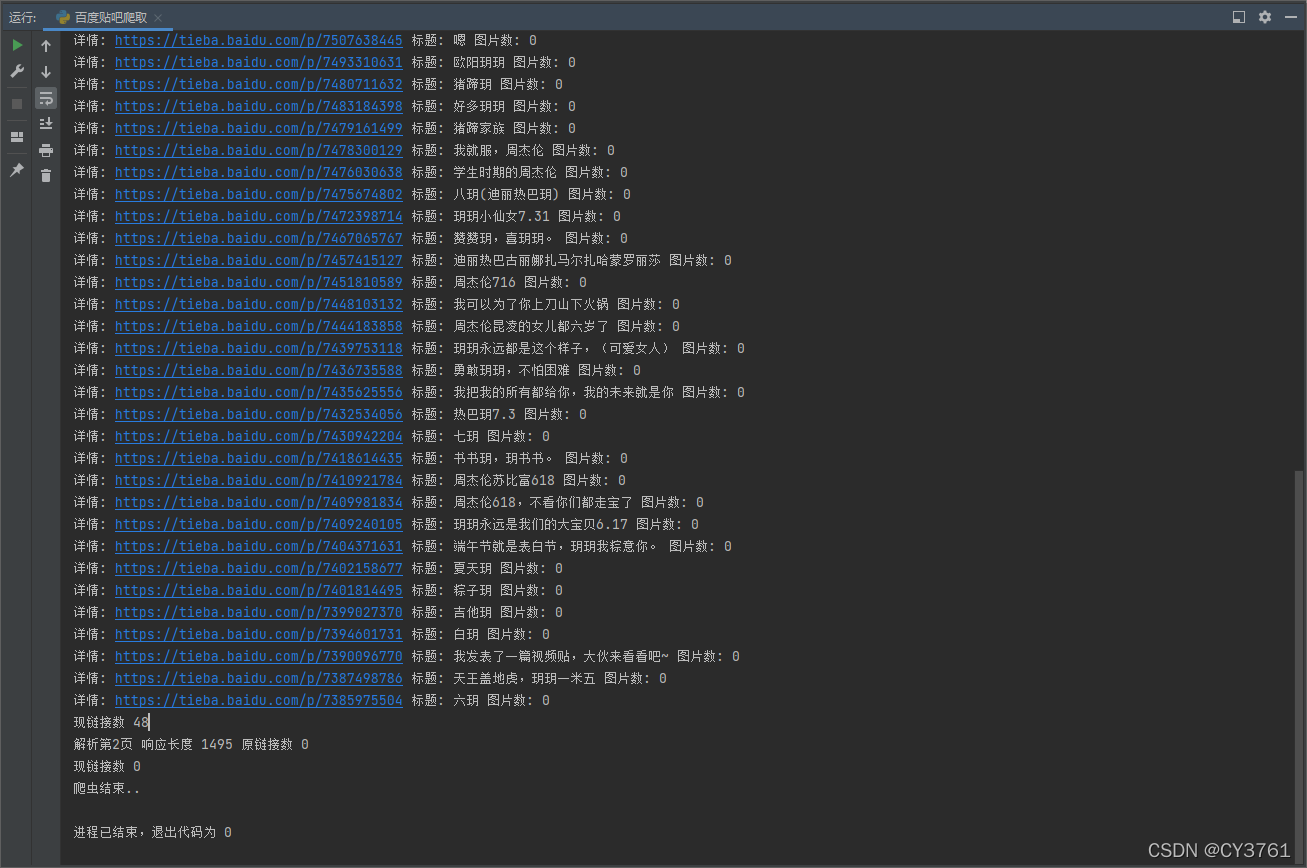
Task: Open link ending in 7472398714
Action: (x=259, y=216)
